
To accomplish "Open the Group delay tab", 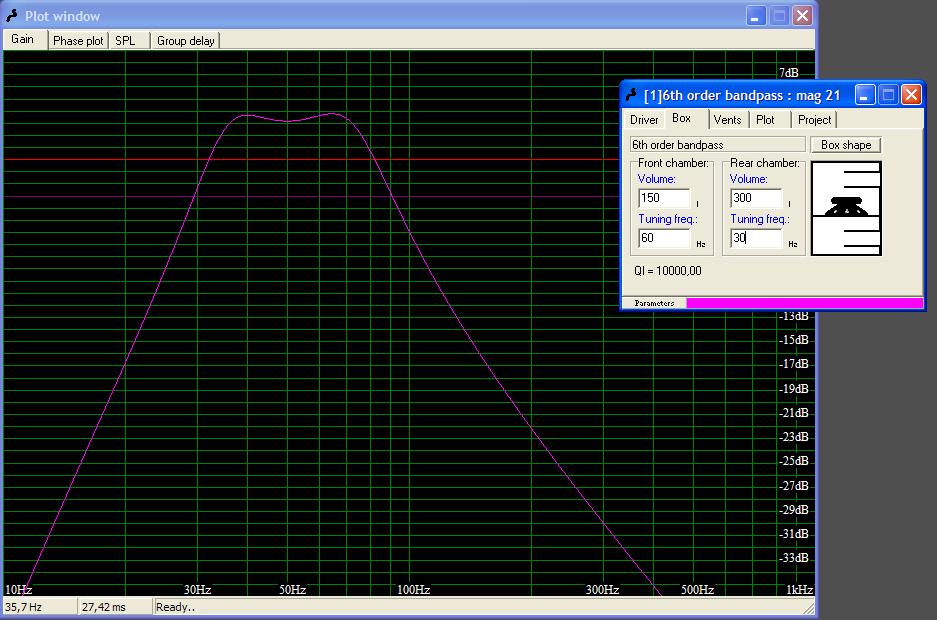I will pos(185,41).
